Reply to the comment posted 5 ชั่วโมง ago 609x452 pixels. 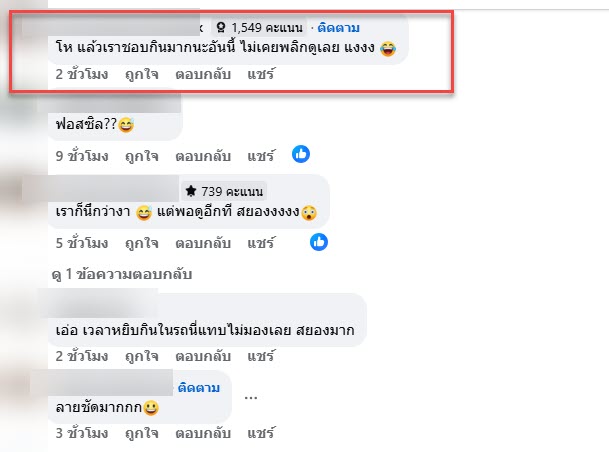pos(203,243)
